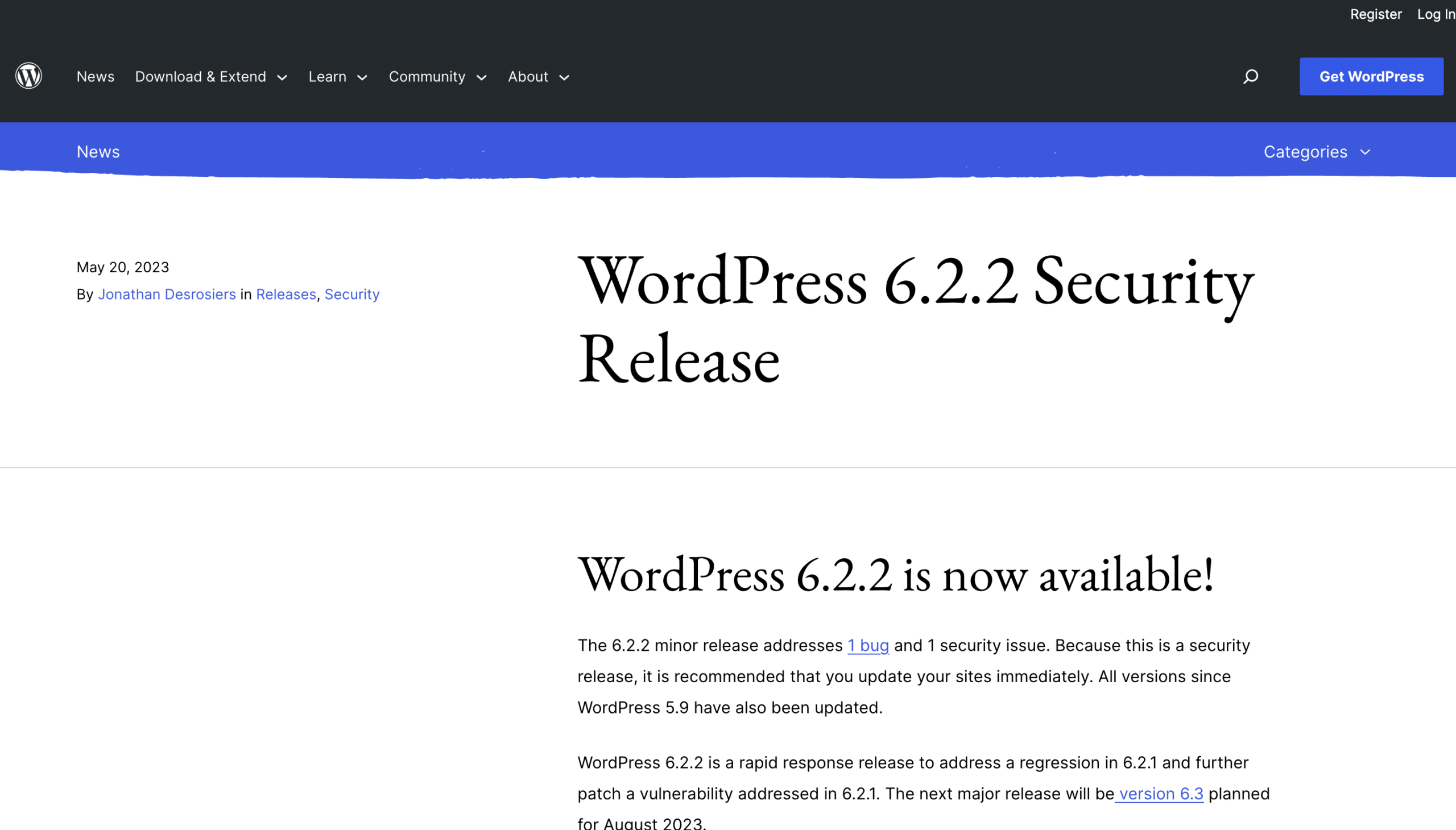Screen dimensions: 1456x830
Task: Click the Register link
Action: (1376, 14)
